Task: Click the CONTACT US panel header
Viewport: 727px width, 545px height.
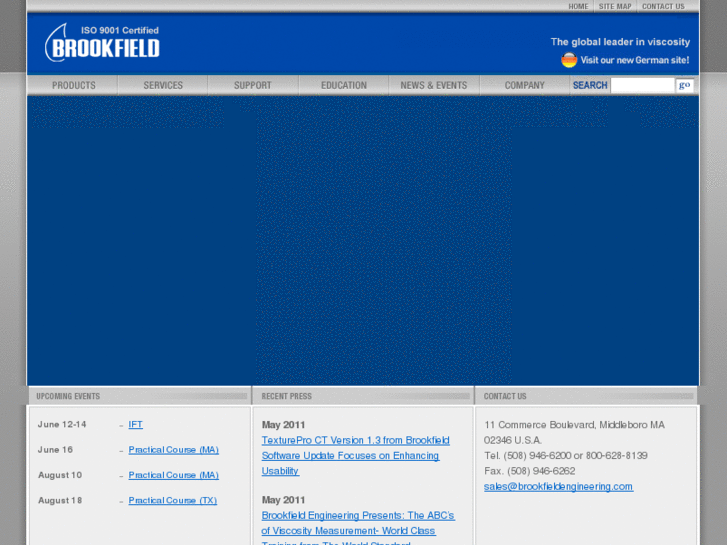Action: pos(505,396)
